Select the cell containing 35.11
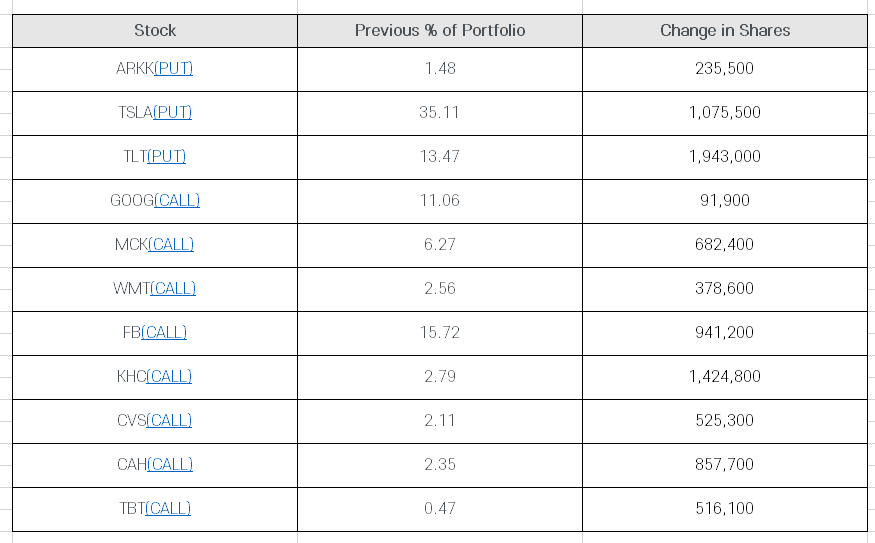Viewport: 875px width, 543px height. [440, 113]
